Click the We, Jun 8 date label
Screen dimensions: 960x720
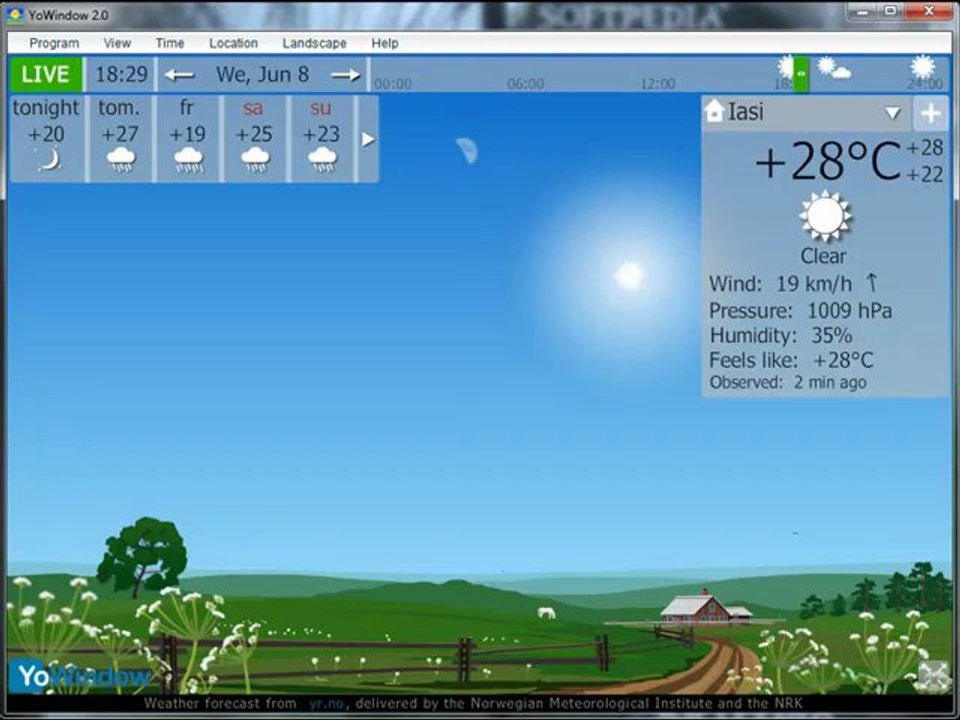[x=262, y=75]
